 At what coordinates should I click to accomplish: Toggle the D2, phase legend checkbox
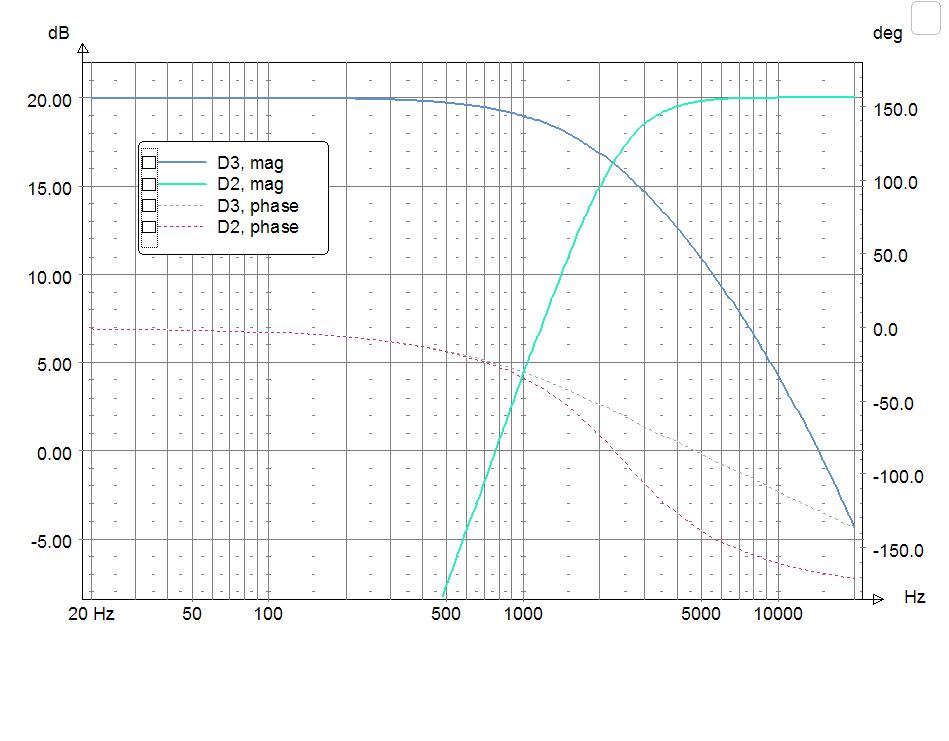(x=149, y=227)
